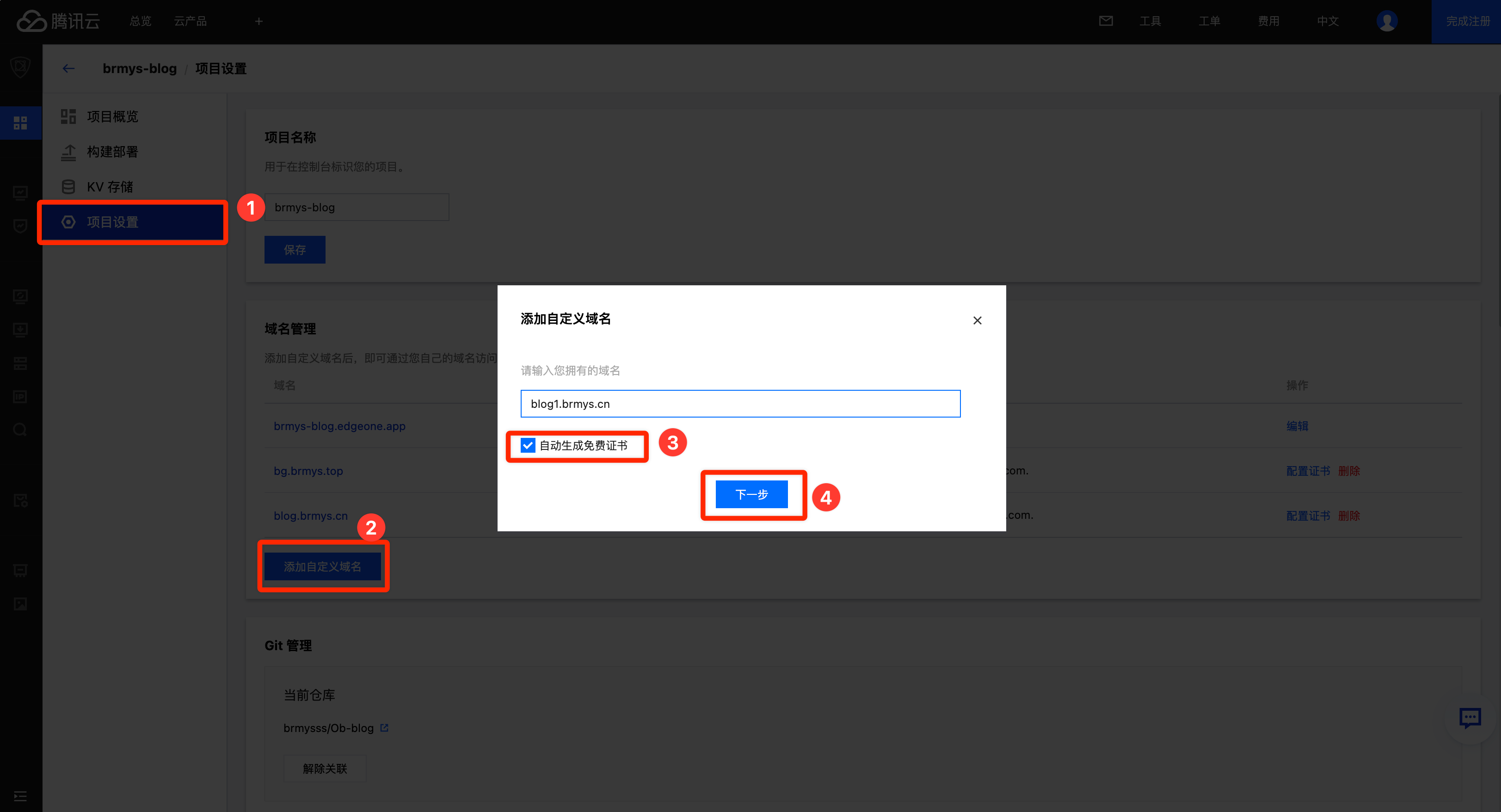Click the brmys-blog breadcrumb
1501x812 pixels.
pos(139,68)
